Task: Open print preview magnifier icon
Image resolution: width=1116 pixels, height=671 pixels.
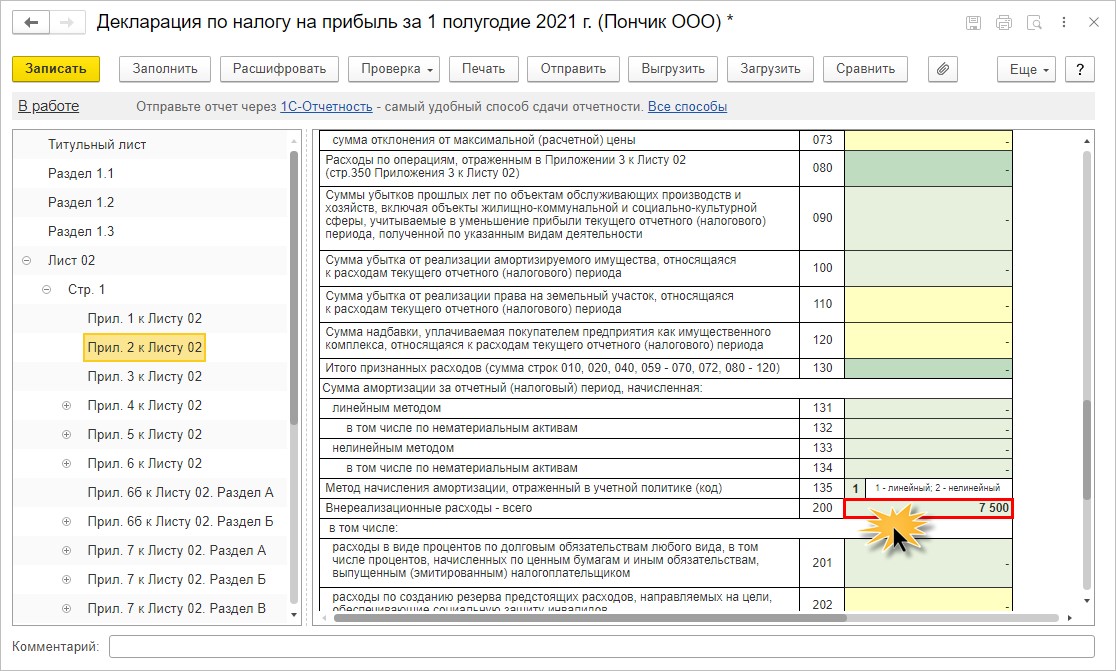Action: click(1034, 23)
